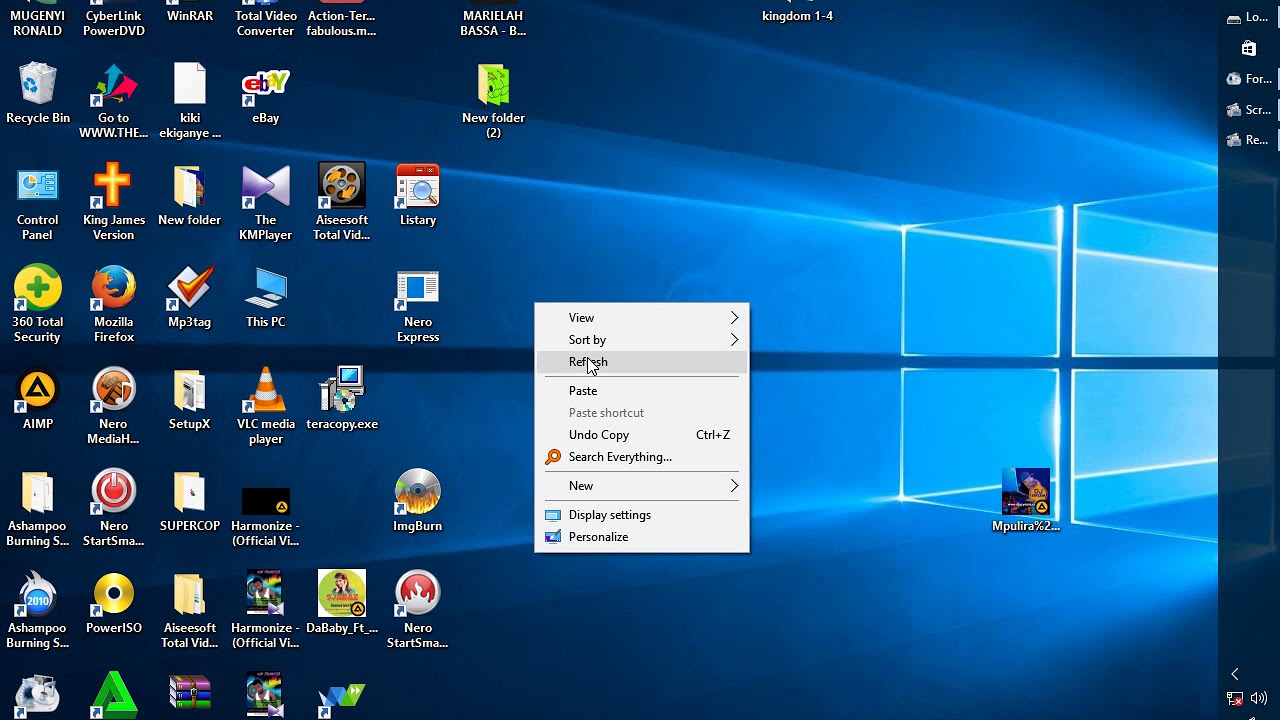Select the Go to WWW.THE... shortcut icon
This screenshot has height=720, width=1280.
pyautogui.click(x=113, y=84)
